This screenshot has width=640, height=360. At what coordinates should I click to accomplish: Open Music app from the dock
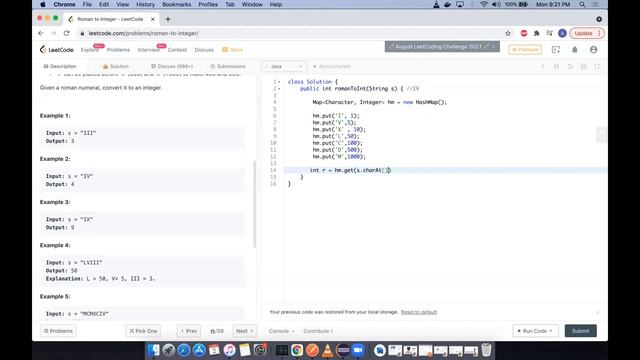click(x=229, y=350)
